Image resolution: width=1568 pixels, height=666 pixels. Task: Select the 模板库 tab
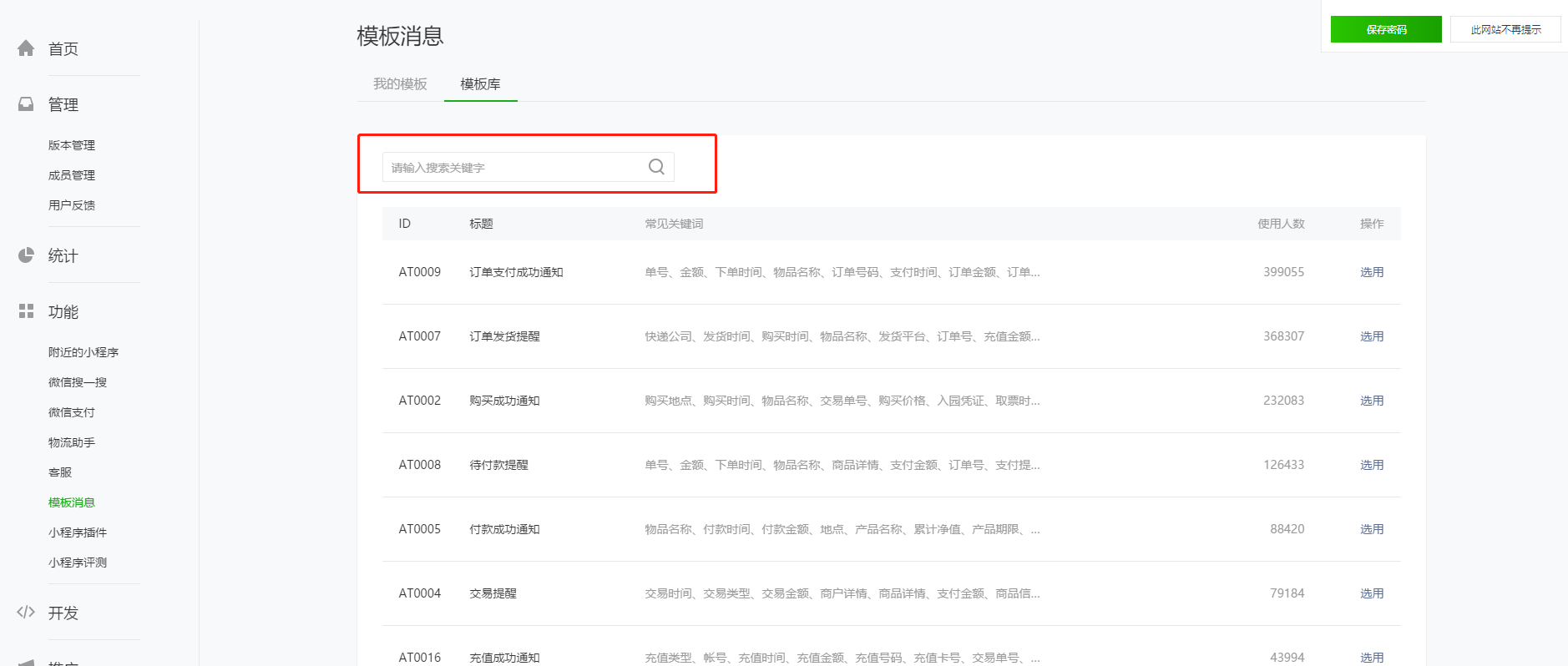tap(480, 83)
